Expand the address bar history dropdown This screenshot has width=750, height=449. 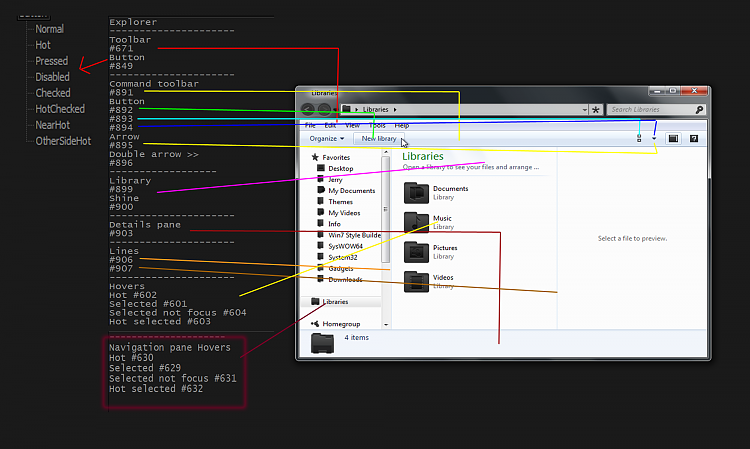(585, 110)
